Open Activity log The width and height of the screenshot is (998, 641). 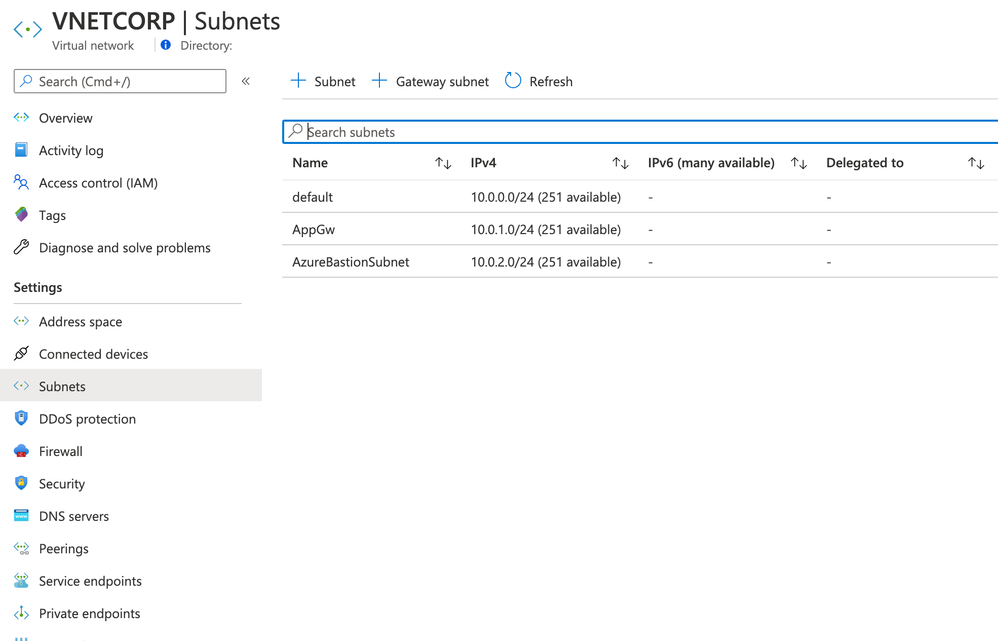click(x=71, y=150)
